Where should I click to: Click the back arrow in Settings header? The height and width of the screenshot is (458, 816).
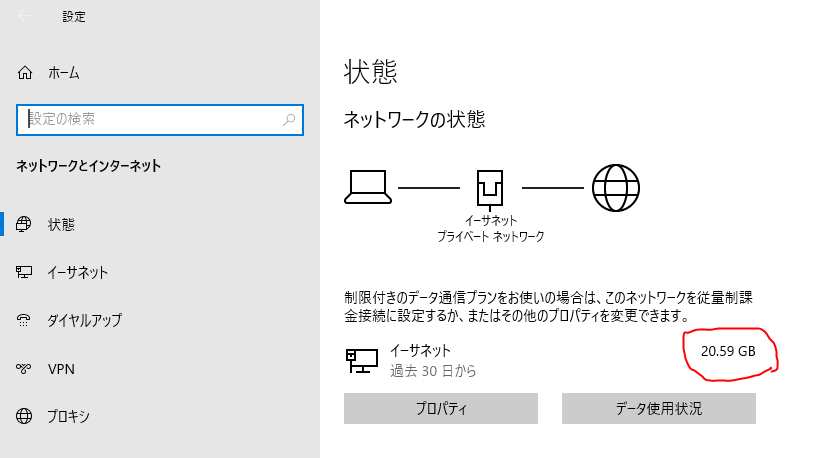coord(24,16)
